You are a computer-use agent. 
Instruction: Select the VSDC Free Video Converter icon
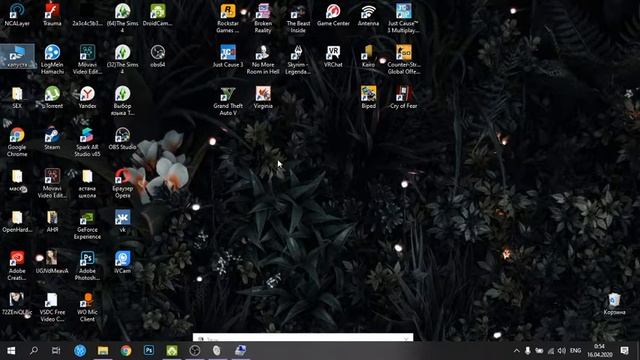click(x=52, y=307)
